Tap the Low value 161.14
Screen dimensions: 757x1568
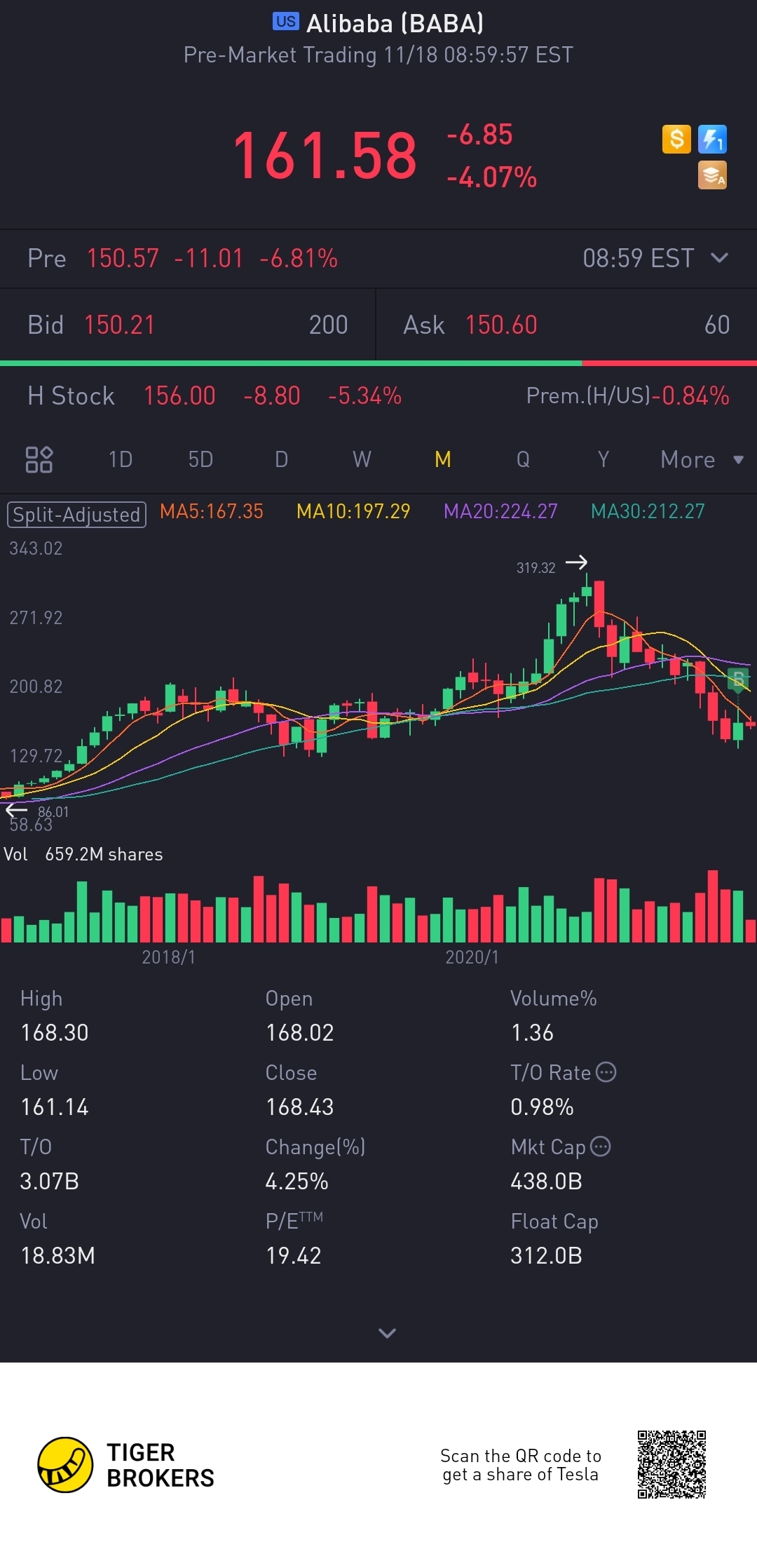pos(55,1107)
